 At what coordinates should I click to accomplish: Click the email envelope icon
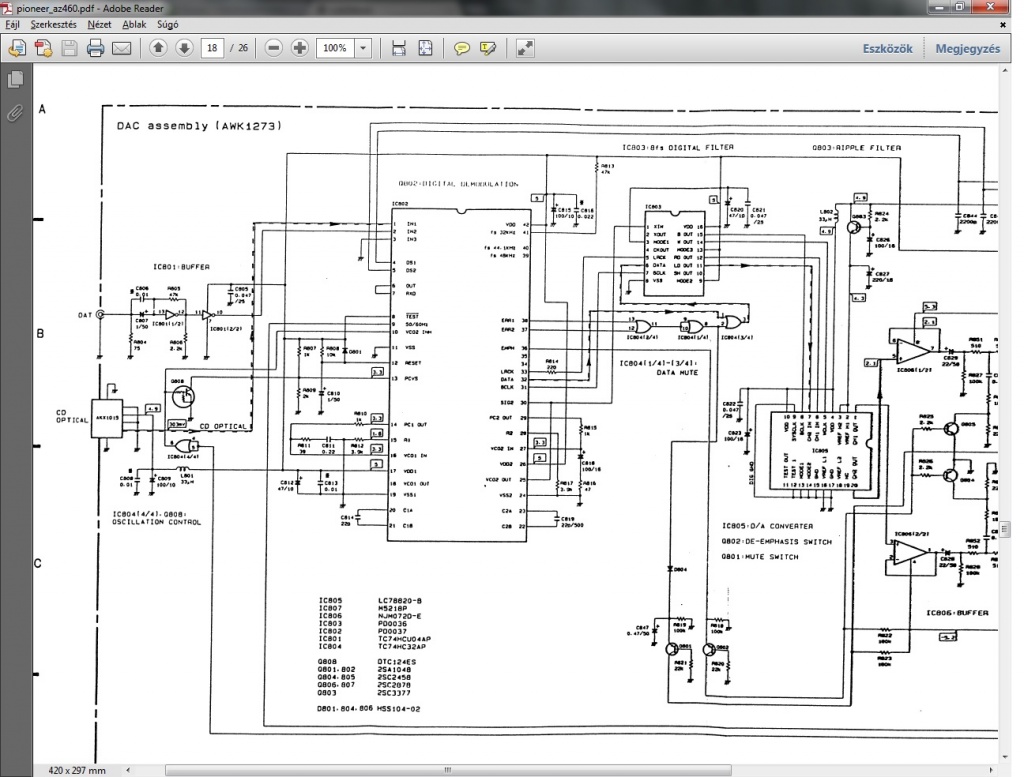tap(121, 48)
